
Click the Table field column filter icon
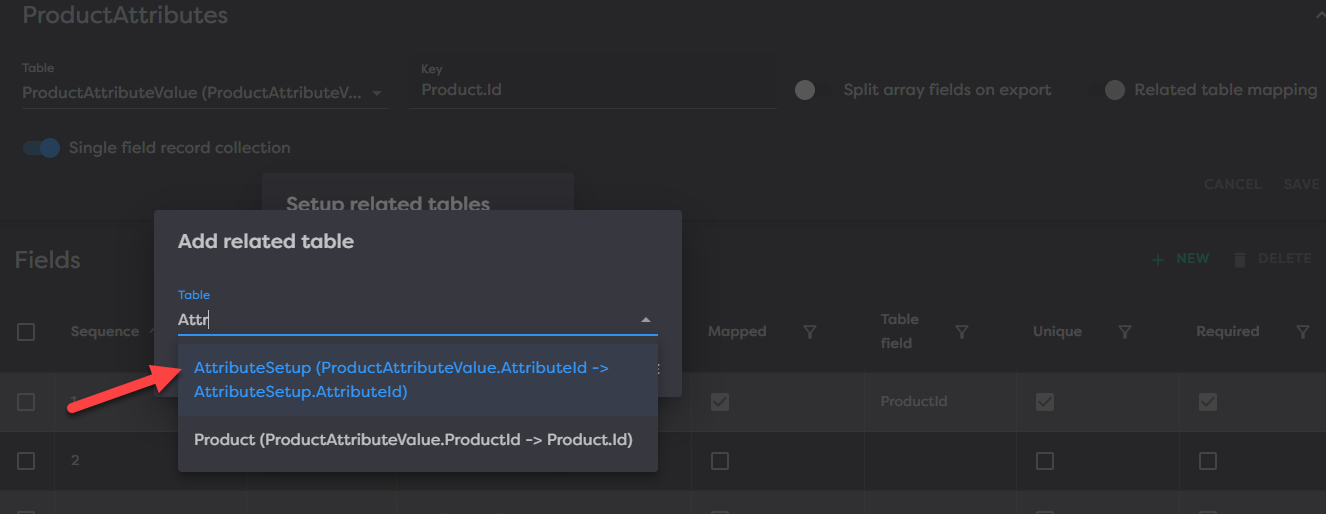click(961, 332)
